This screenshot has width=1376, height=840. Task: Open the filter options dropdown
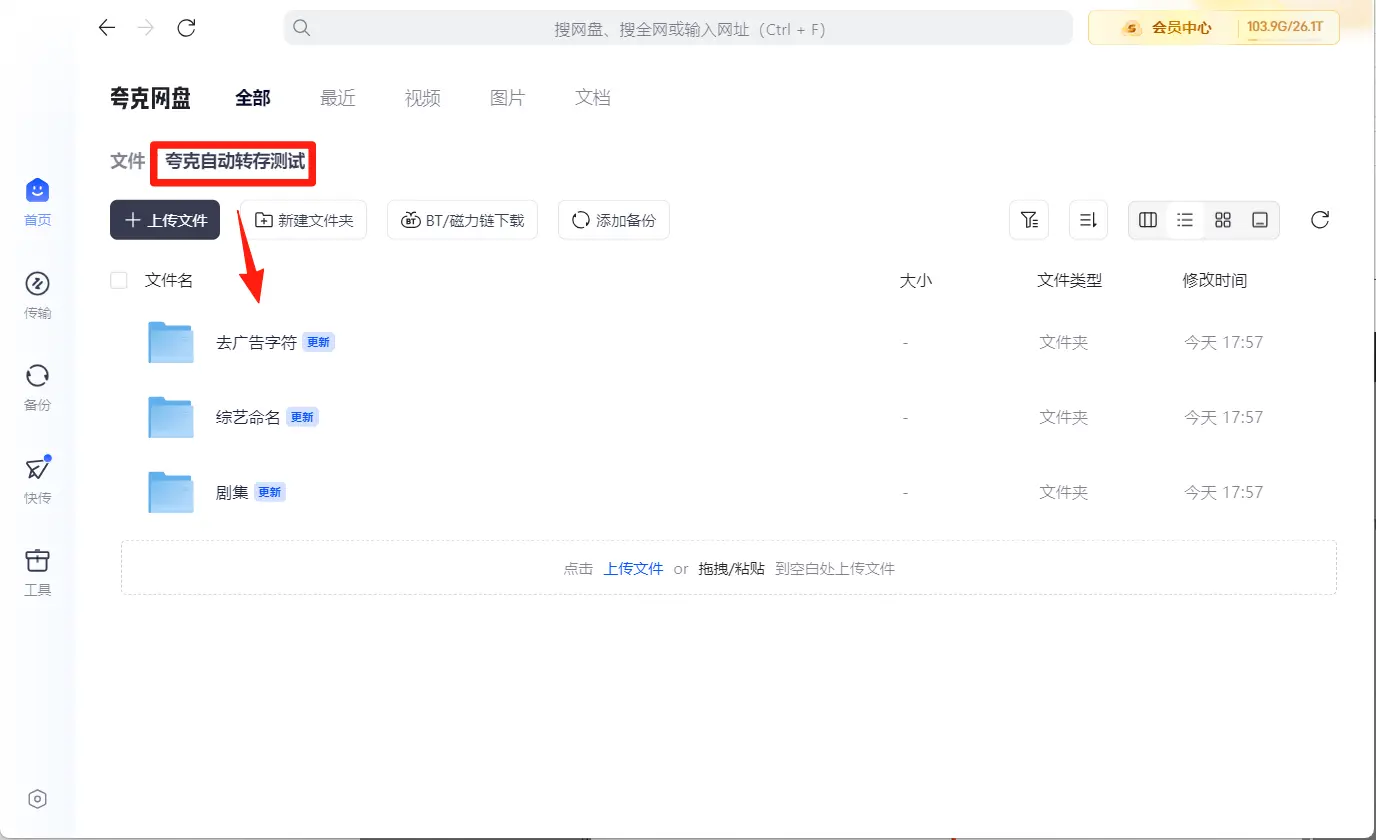(1029, 220)
